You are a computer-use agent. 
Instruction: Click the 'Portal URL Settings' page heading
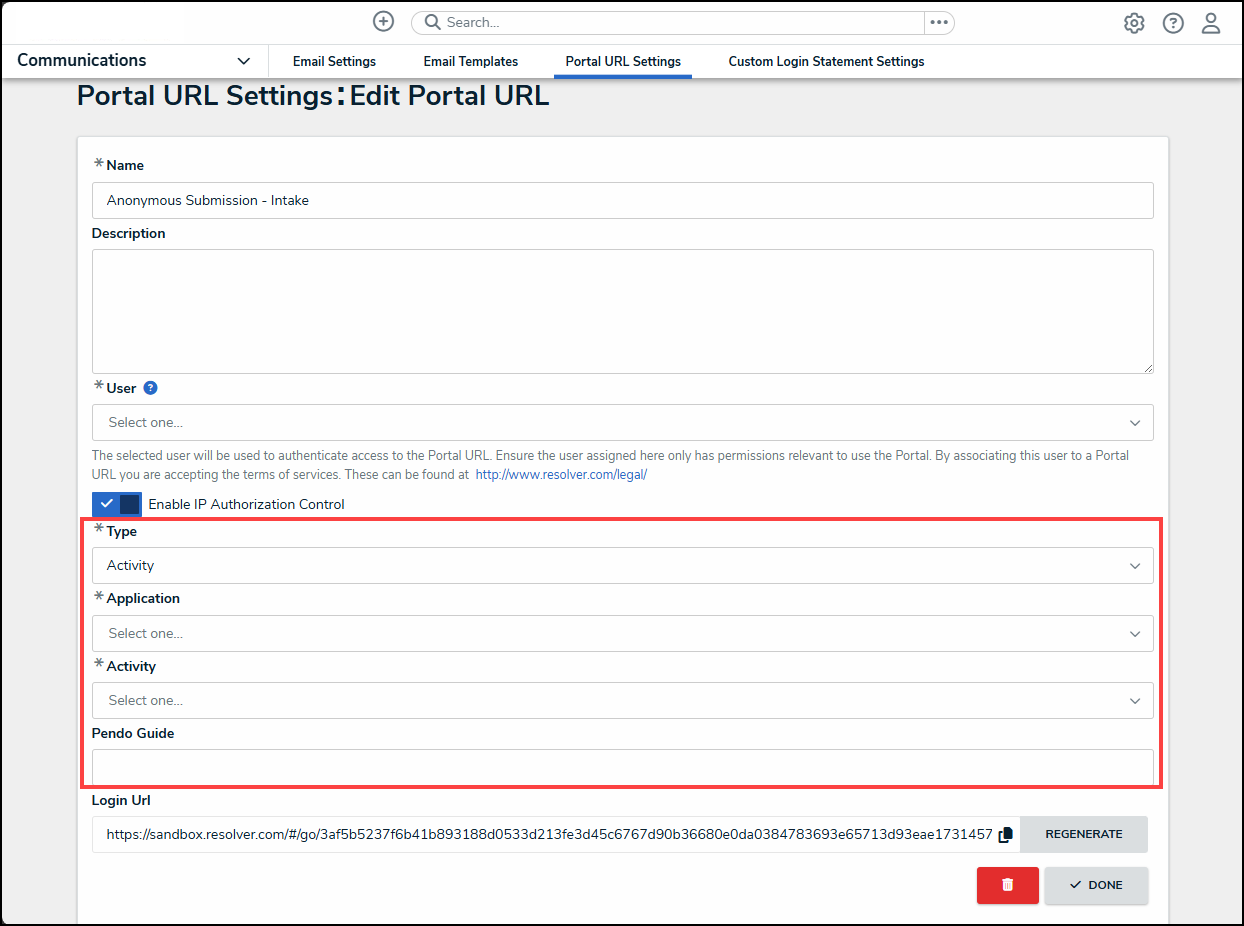(204, 96)
